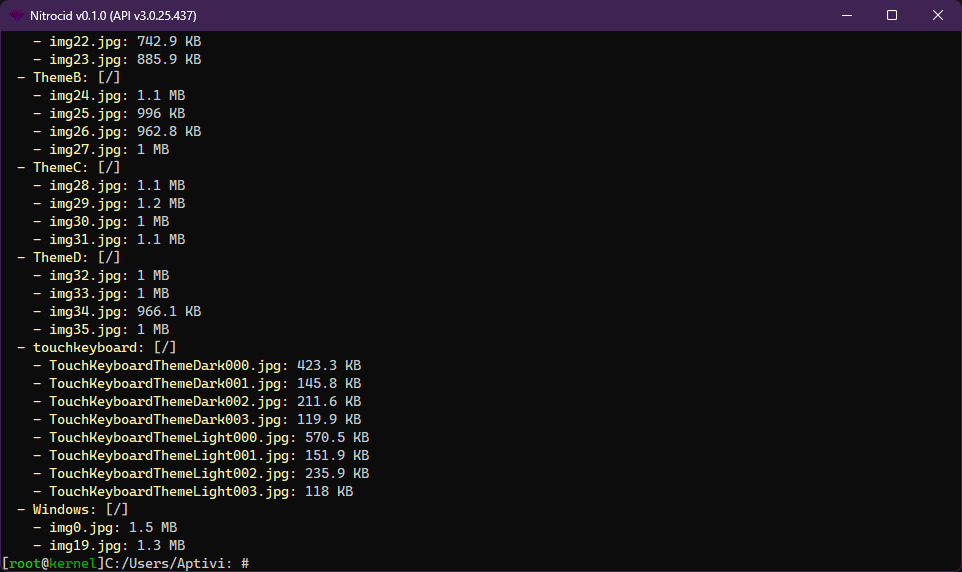Click the img24.jpg file entry
This screenshot has height=572, width=962.
88,96
